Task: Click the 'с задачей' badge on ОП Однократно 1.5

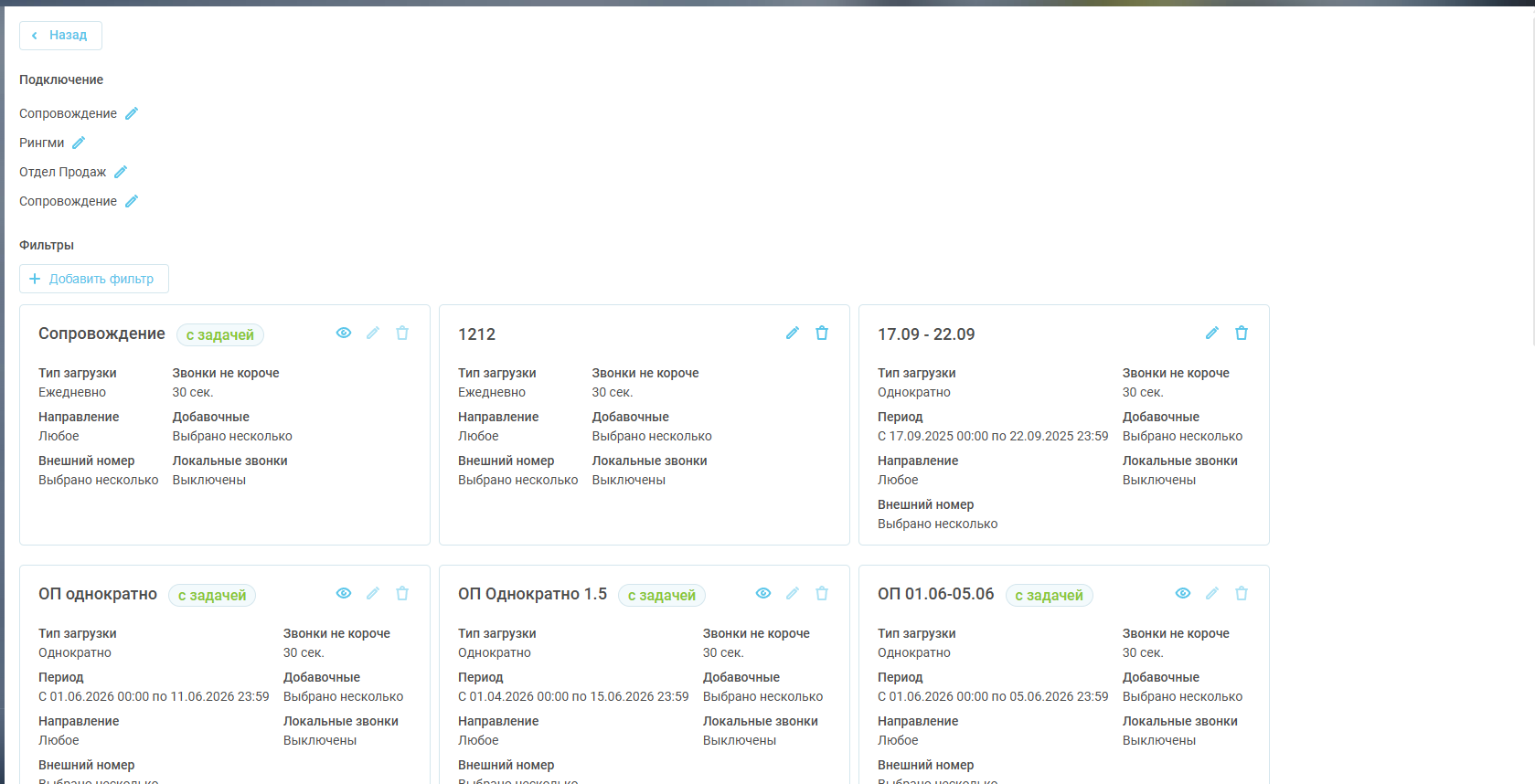Action: click(662, 596)
